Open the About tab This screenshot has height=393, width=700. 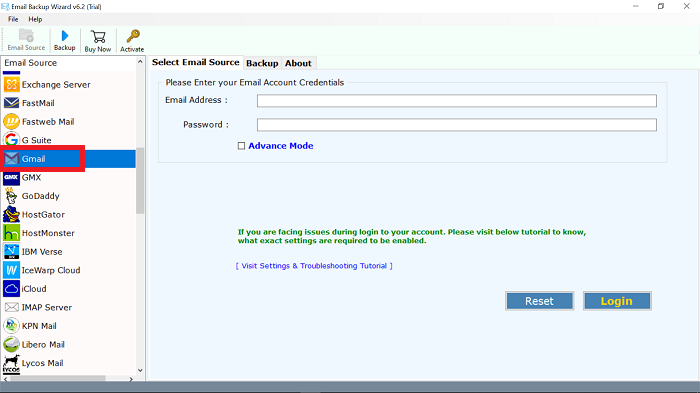tap(298, 63)
